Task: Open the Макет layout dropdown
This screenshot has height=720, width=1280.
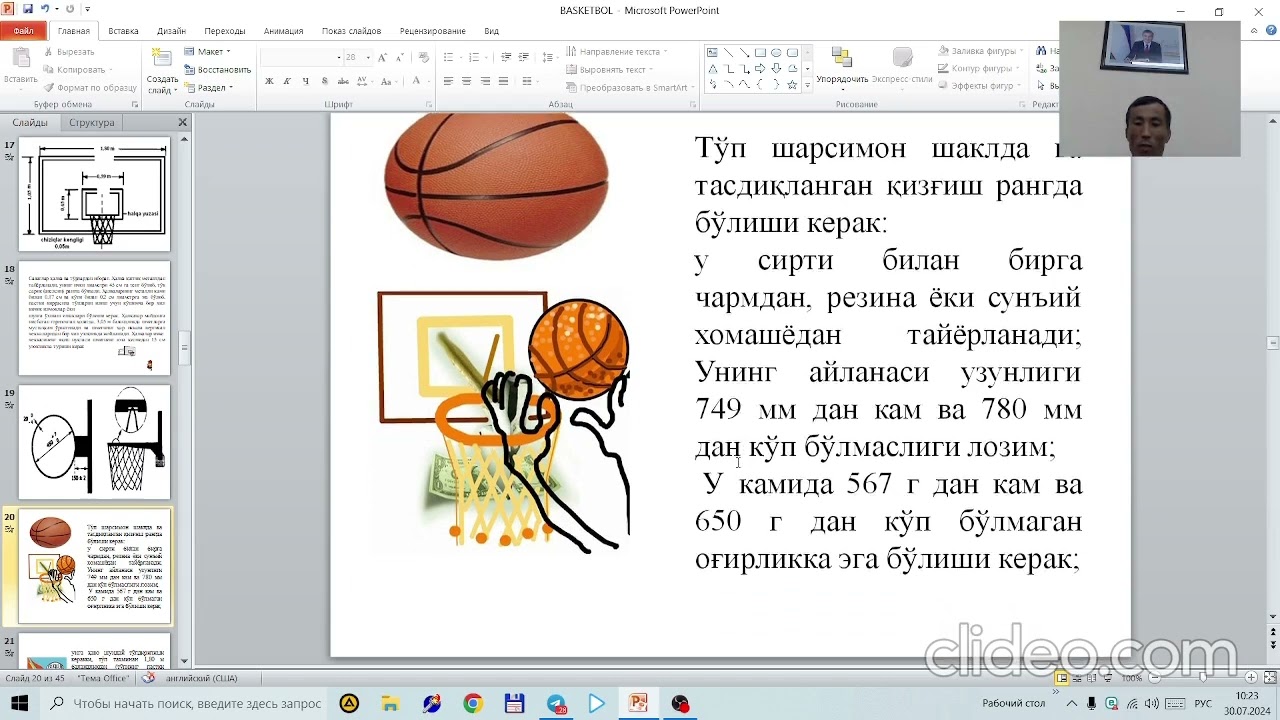Action: [x=208, y=51]
